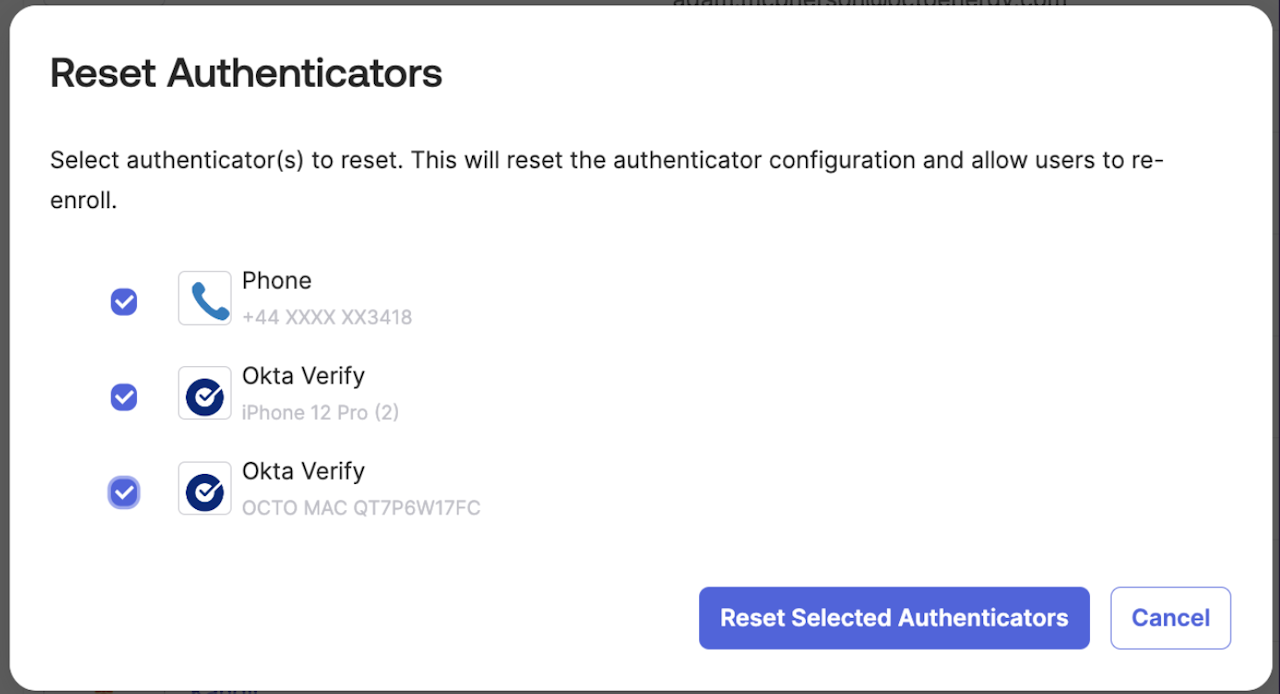Click the partially hidden email address behind dialog
Image resolution: width=1280 pixels, height=694 pixels.
pos(868,3)
